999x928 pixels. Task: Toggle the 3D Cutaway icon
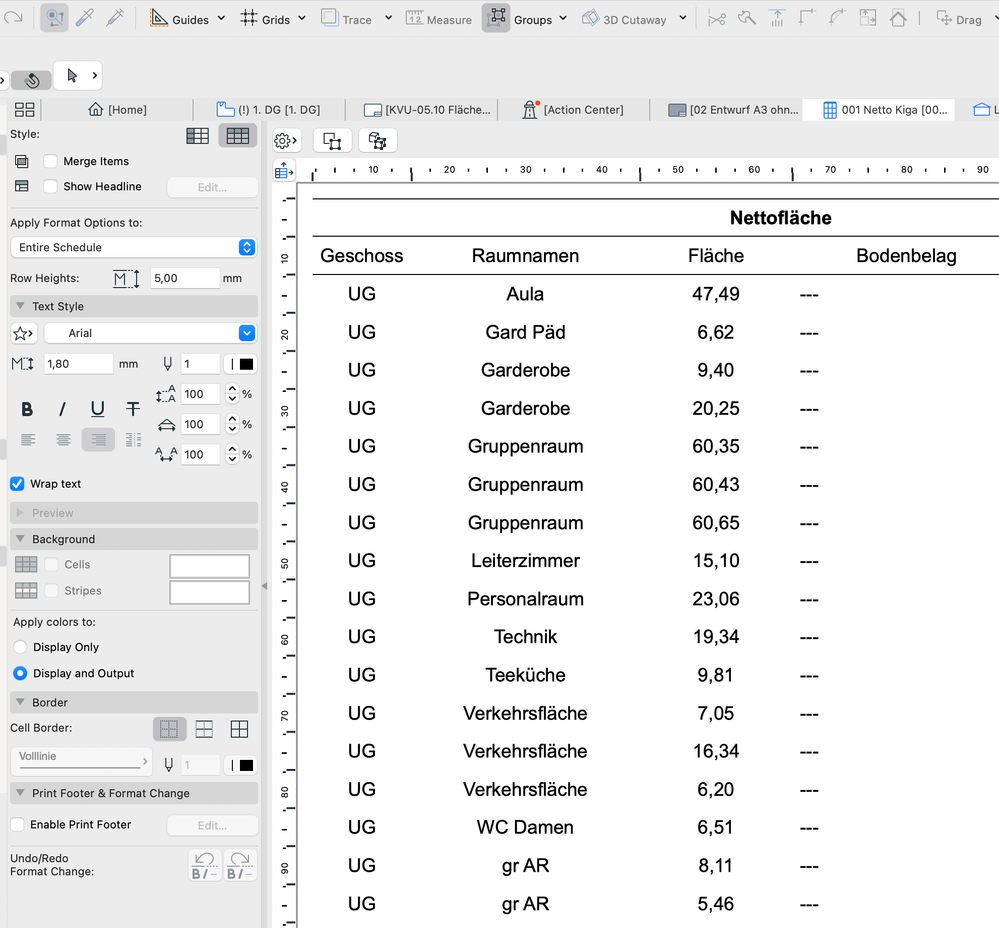pyautogui.click(x=591, y=18)
